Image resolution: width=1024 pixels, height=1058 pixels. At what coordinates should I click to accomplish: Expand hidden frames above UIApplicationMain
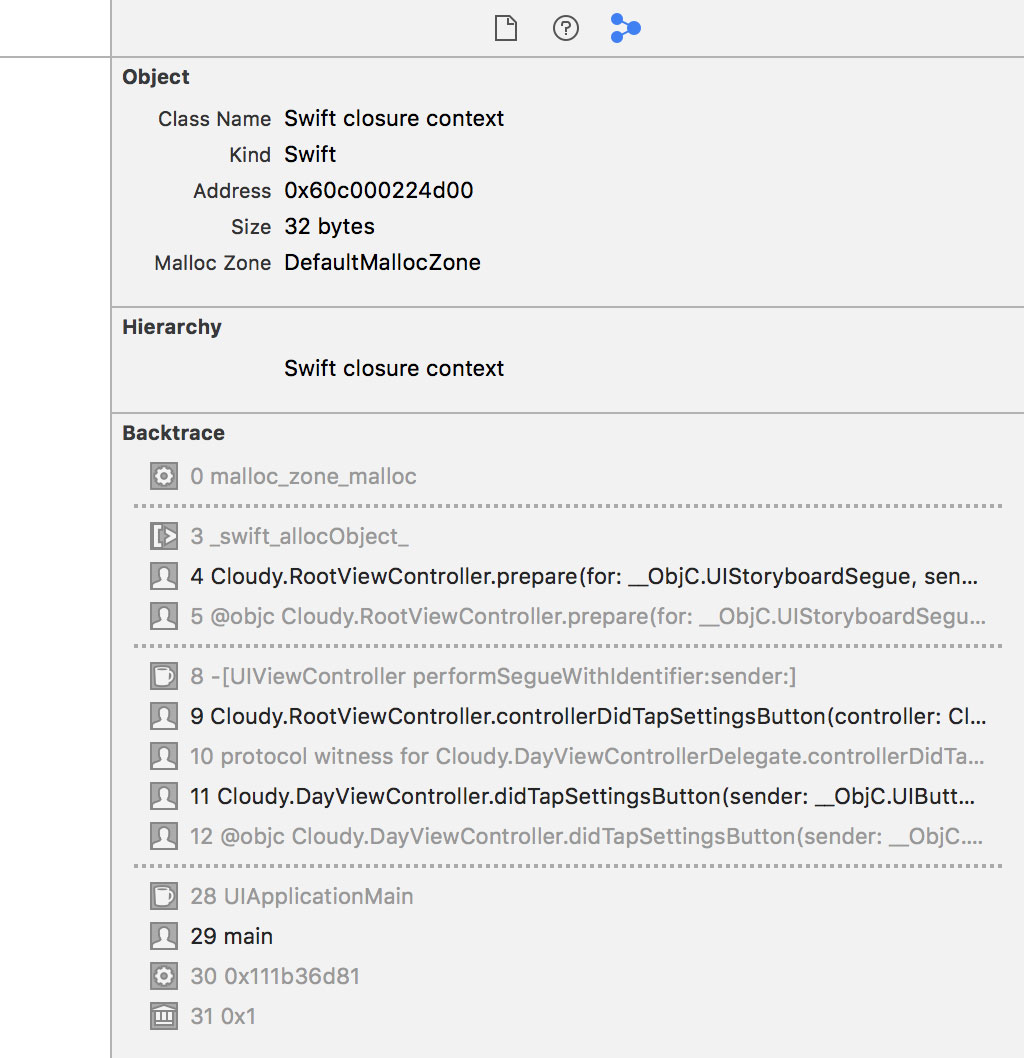pyautogui.click(x=567, y=866)
